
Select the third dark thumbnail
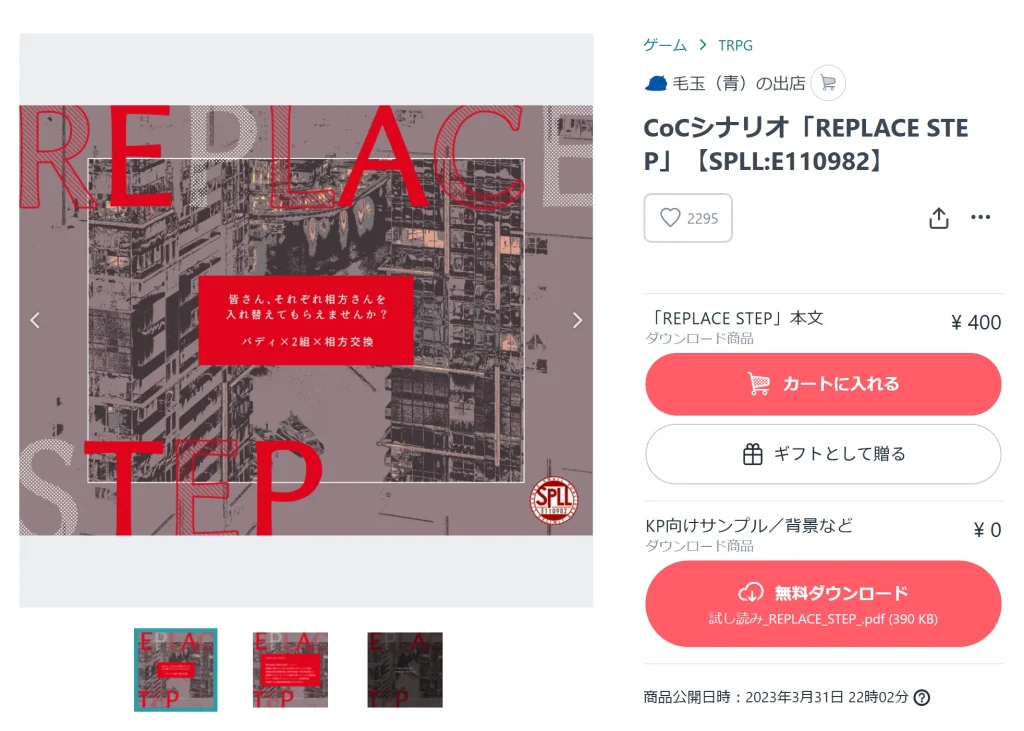(x=405, y=670)
